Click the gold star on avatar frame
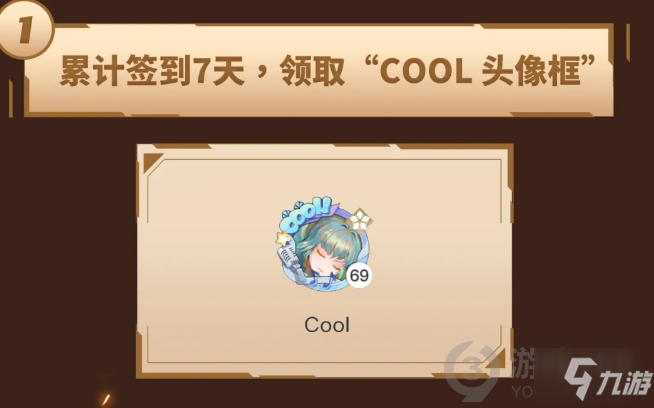The width and height of the screenshot is (654, 408). point(283,239)
